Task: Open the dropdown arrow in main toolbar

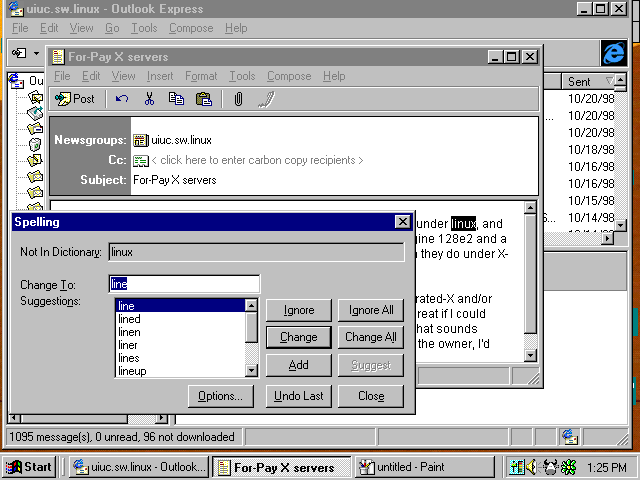Action: click(x=36, y=53)
